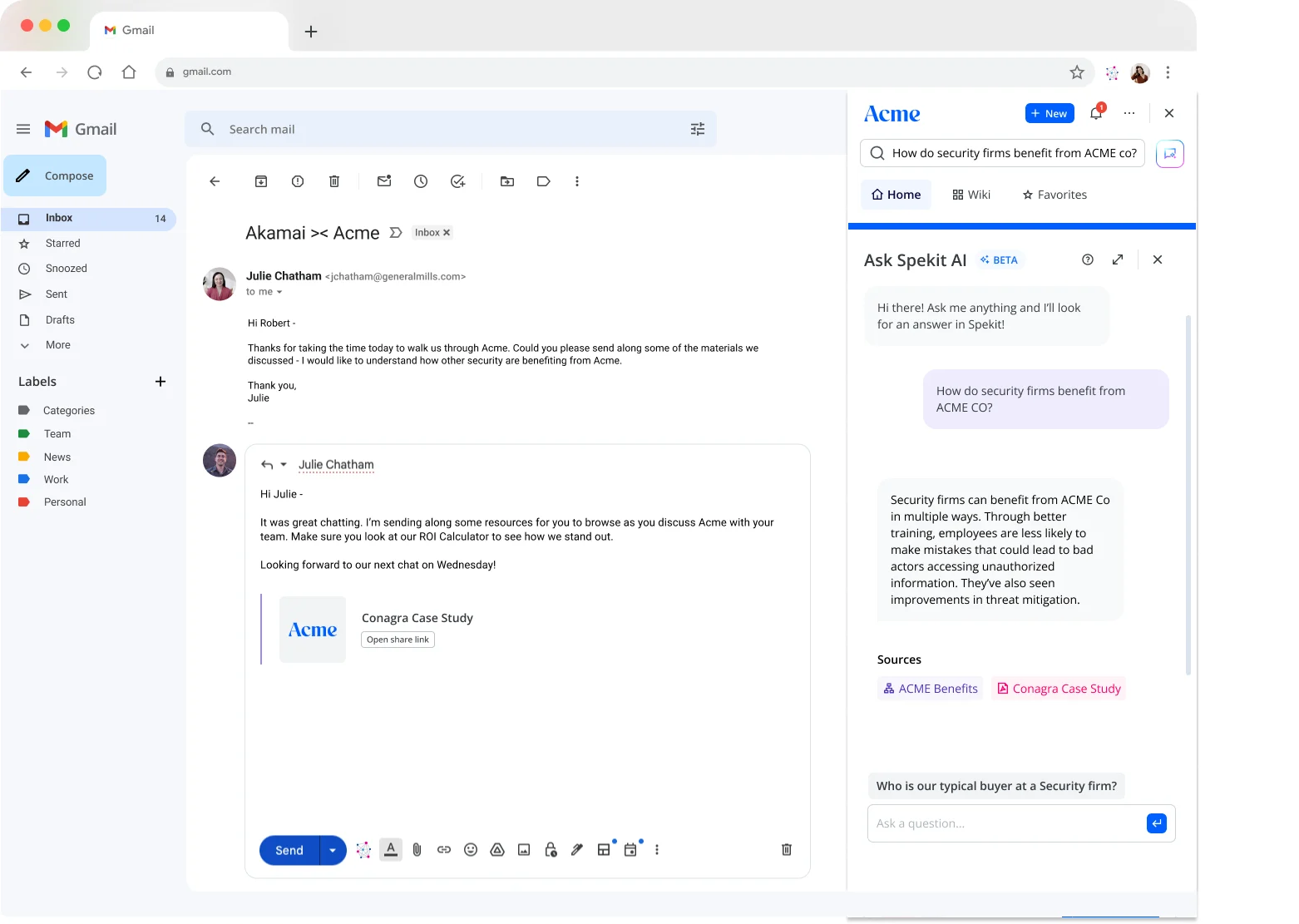The width and height of the screenshot is (1299, 924).
Task: Expand More folders in sidebar
Action: tap(57, 345)
